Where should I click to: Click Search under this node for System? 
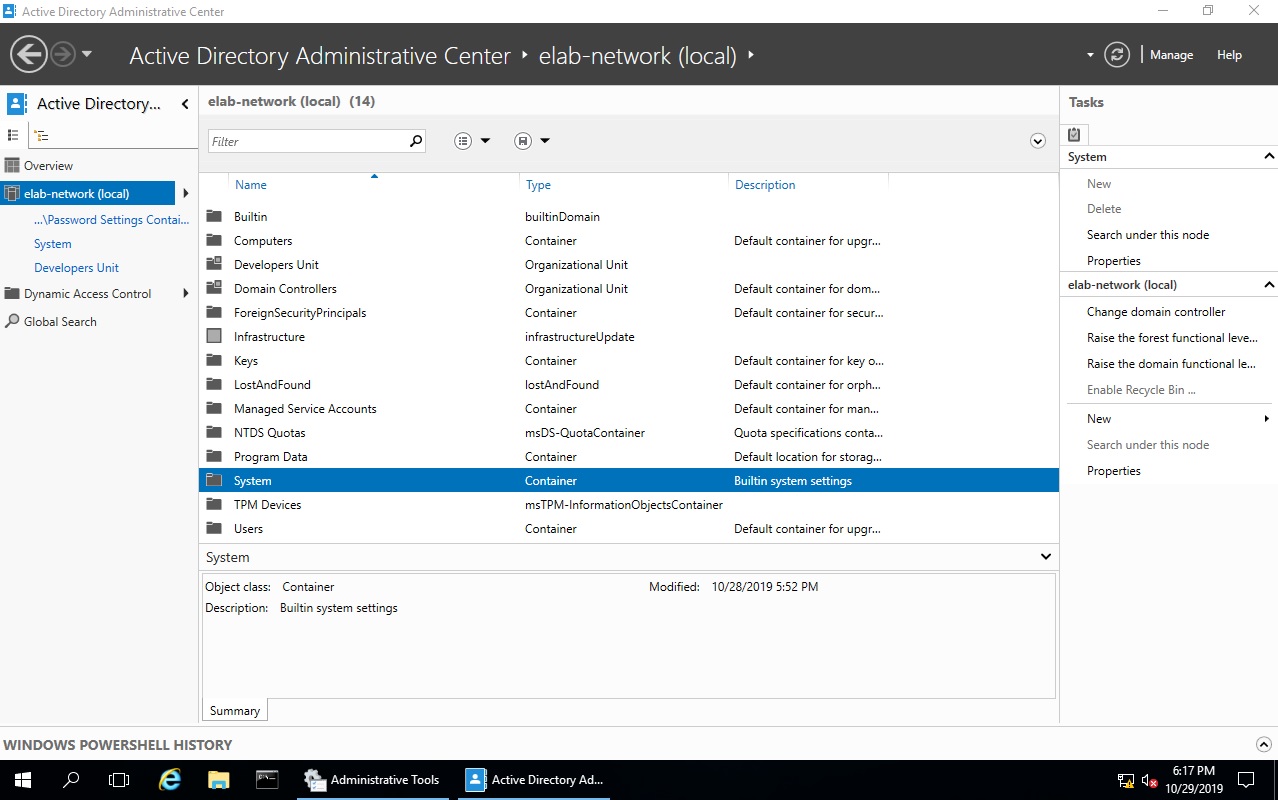click(x=1148, y=235)
